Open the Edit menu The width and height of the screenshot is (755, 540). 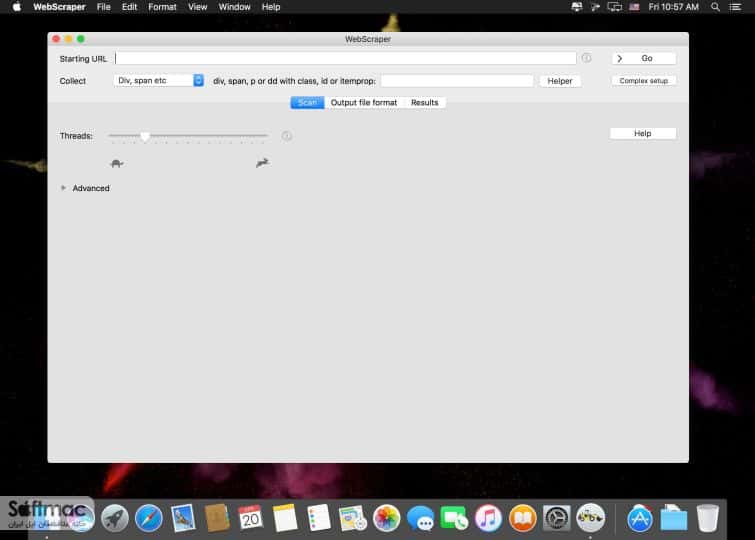point(130,7)
